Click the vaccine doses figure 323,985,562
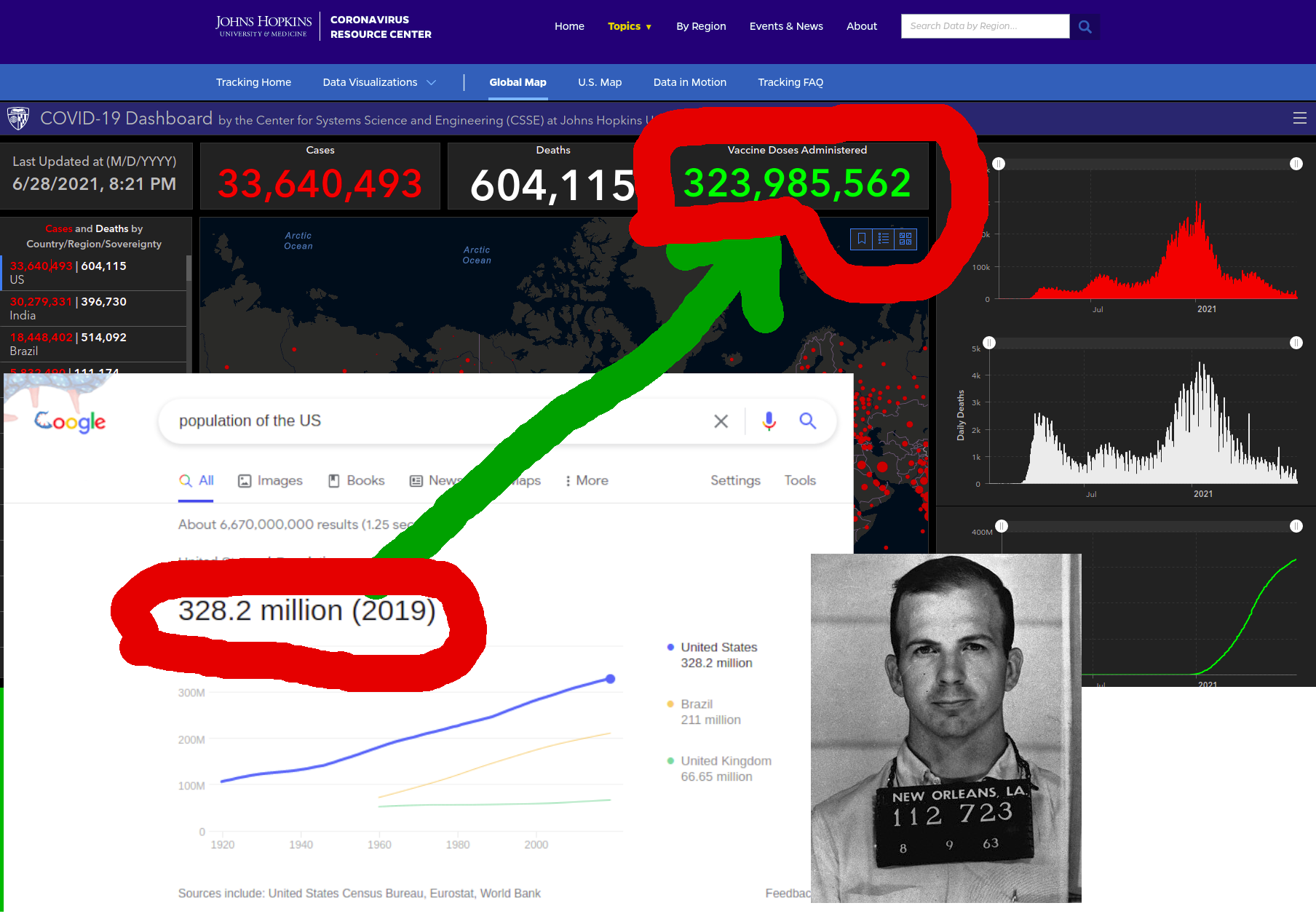 point(797,183)
